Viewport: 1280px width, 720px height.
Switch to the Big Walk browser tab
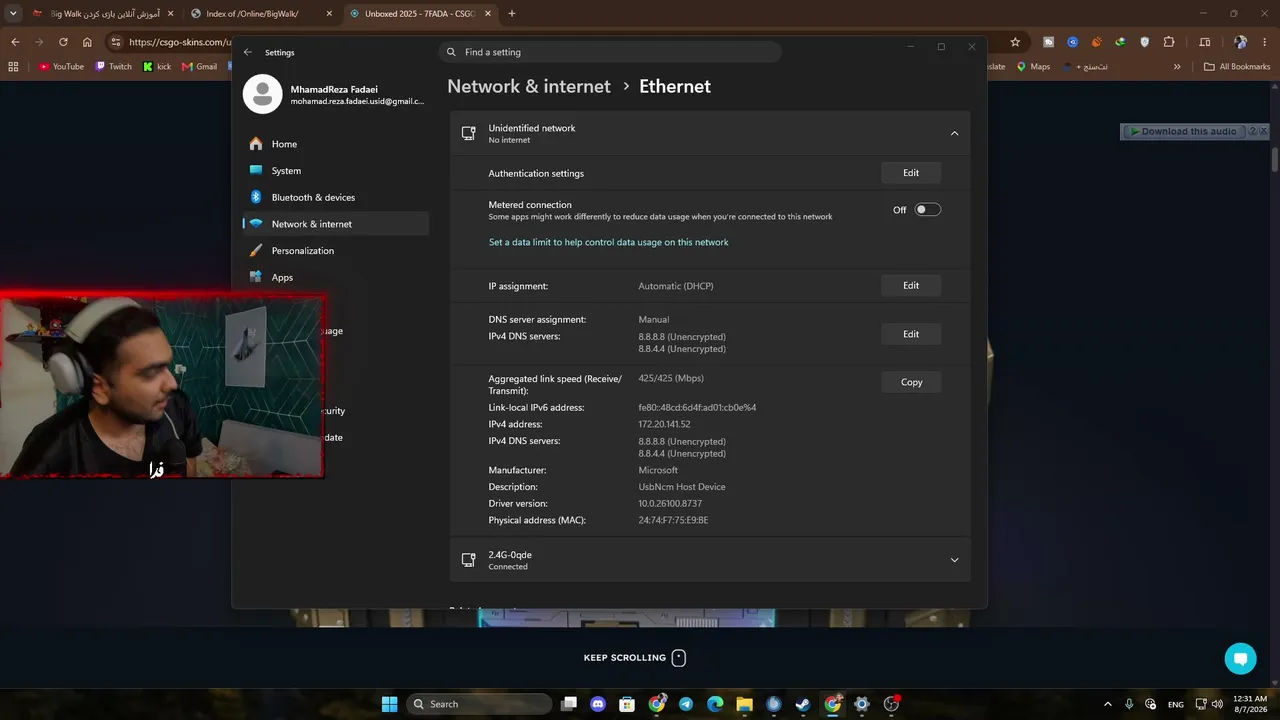click(x=101, y=14)
